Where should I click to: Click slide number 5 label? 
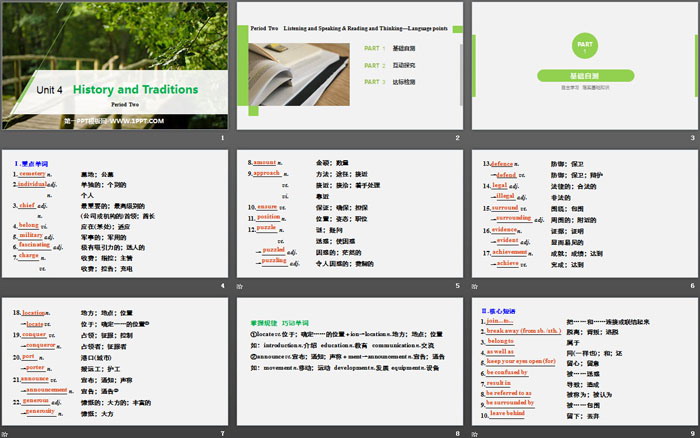point(458,286)
